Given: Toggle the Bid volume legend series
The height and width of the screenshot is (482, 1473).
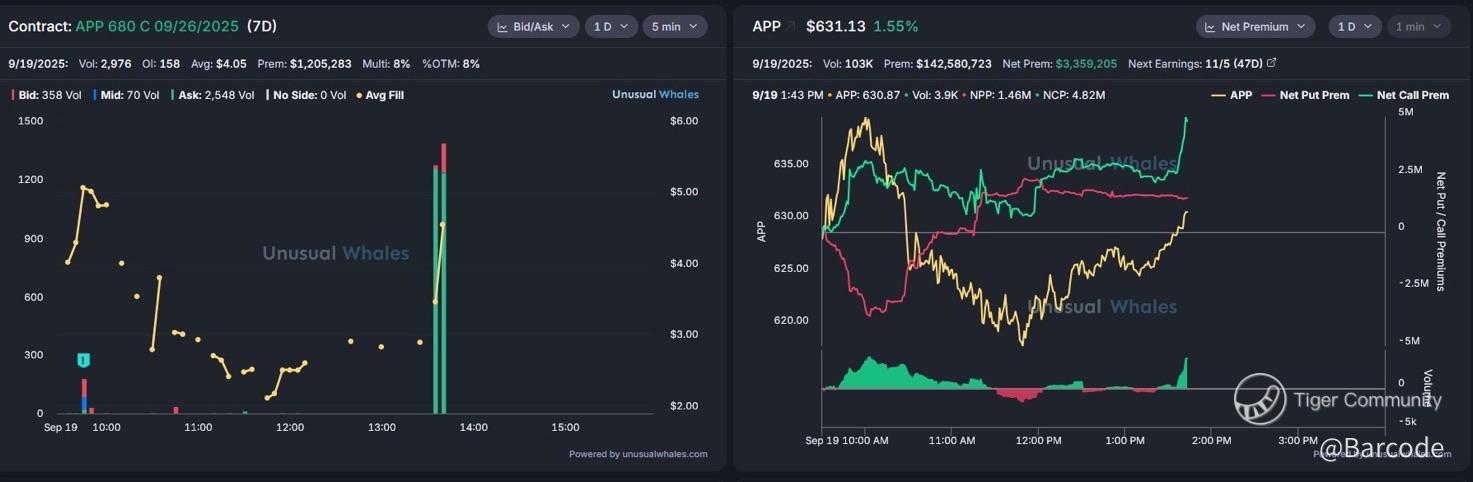Looking at the screenshot, I should coord(40,95).
